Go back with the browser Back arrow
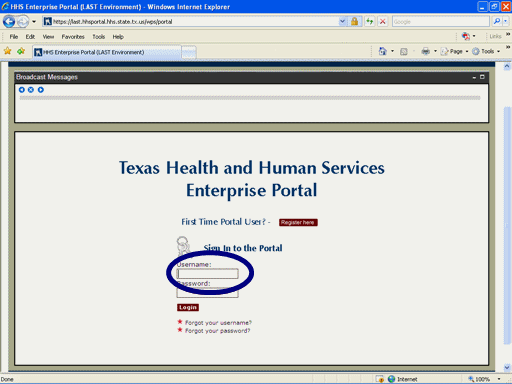This screenshot has width=512, height=384. click(x=9, y=22)
